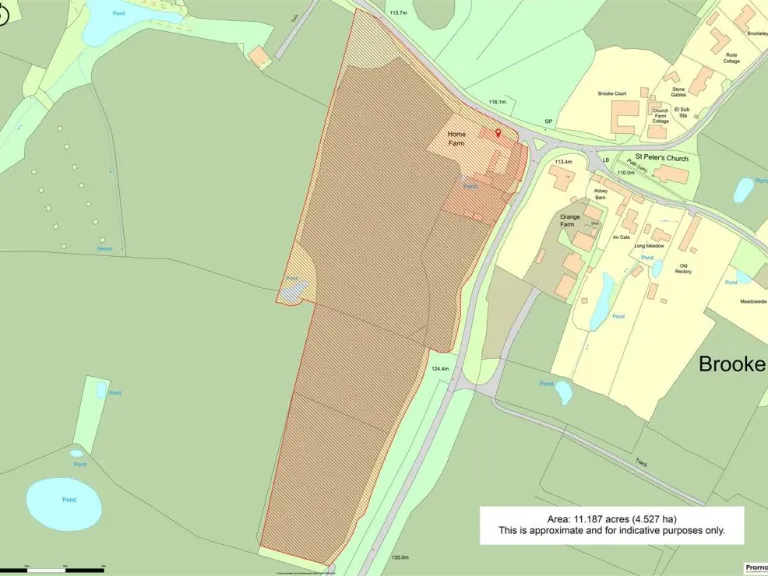The width and height of the screenshot is (768, 576).
Task: Click the Promap logo
Action: pyautogui.click(x=757, y=566)
